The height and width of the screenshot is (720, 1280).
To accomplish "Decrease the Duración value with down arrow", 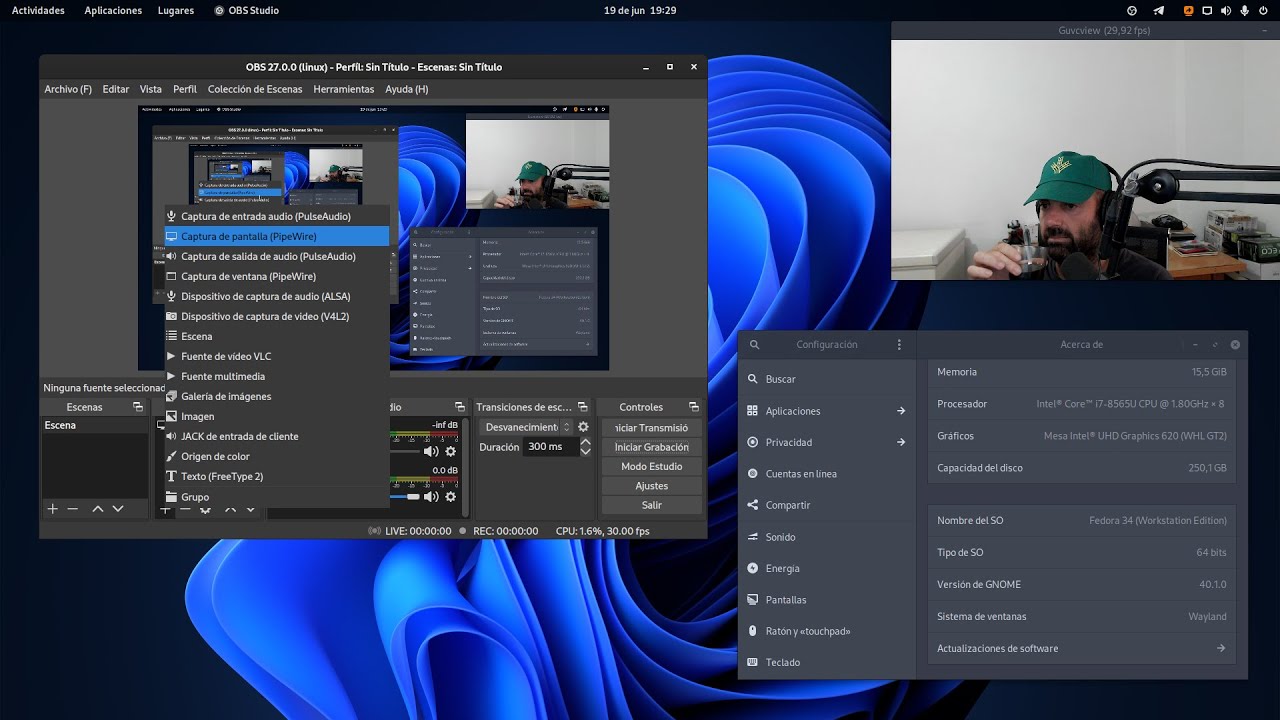I will point(586,452).
